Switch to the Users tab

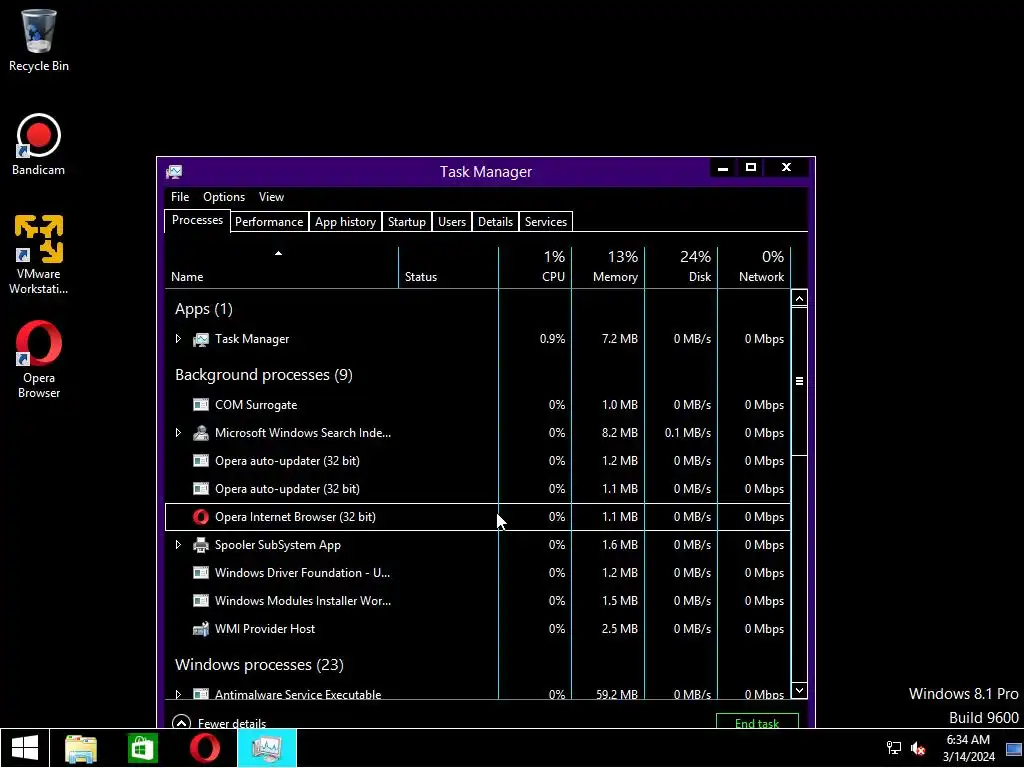(452, 222)
